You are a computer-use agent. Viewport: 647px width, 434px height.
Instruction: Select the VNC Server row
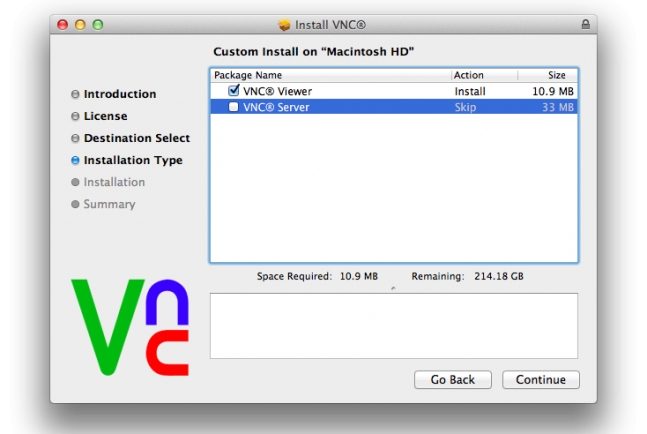coord(394,107)
